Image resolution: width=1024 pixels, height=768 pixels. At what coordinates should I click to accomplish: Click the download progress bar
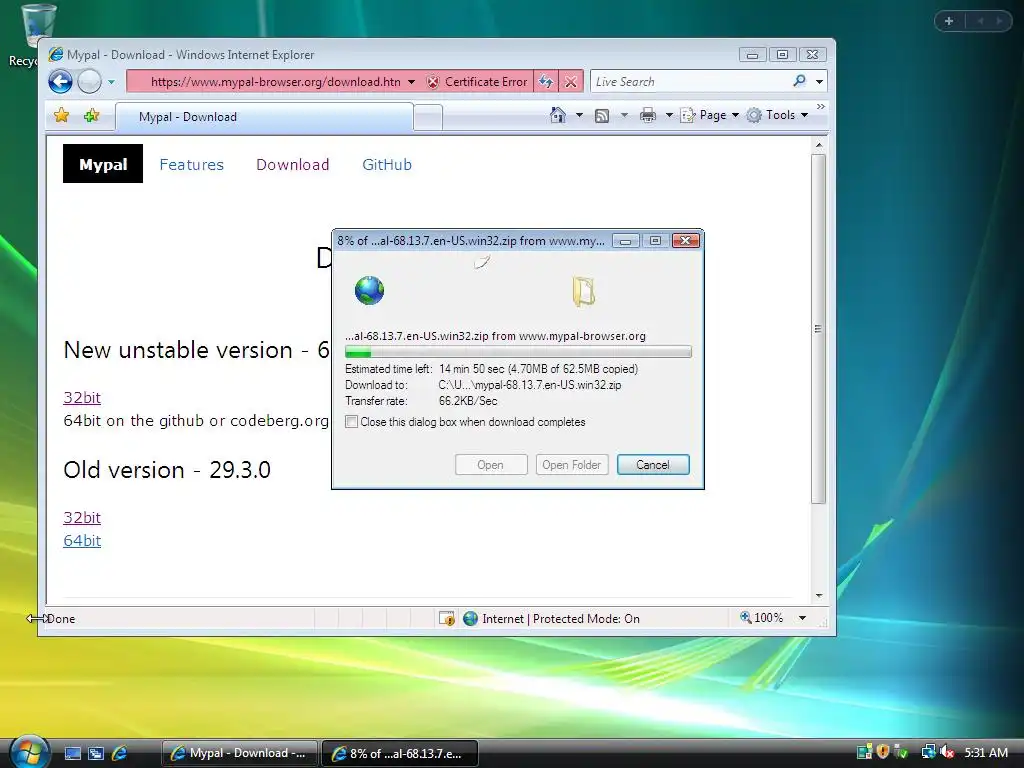coord(518,352)
